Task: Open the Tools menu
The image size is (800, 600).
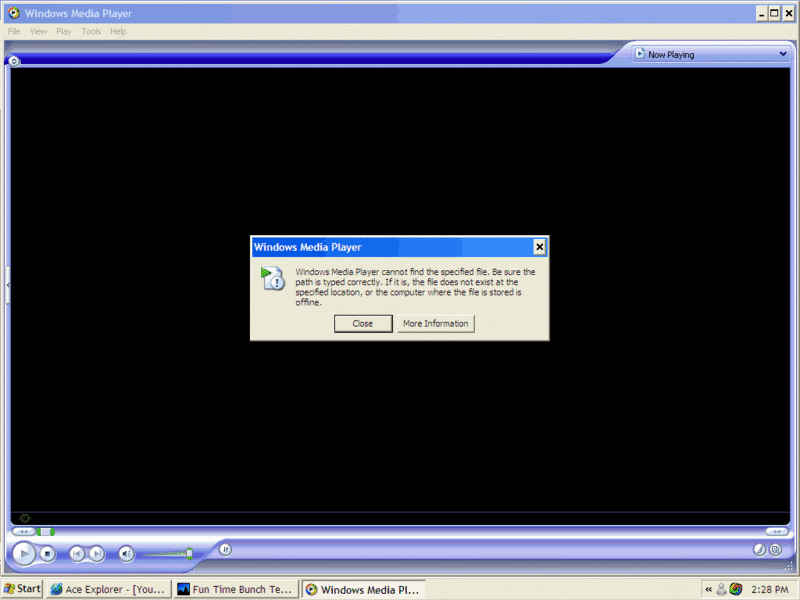Action: [x=91, y=31]
